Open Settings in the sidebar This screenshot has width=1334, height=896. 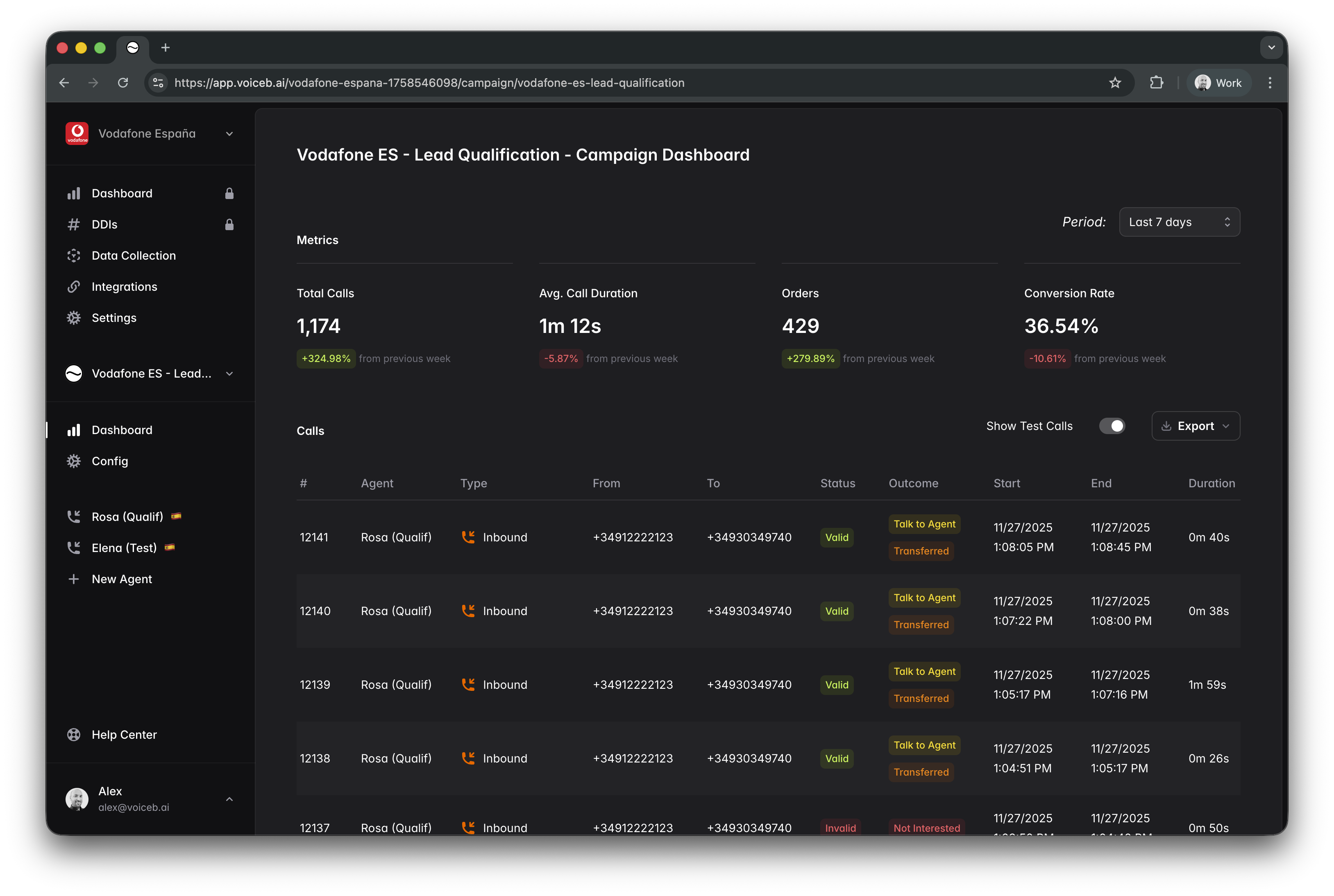pyautogui.click(x=114, y=318)
